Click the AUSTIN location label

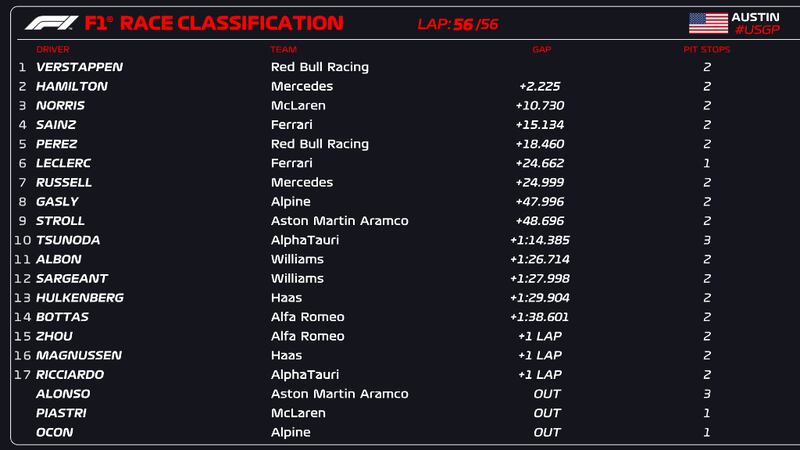(x=755, y=16)
